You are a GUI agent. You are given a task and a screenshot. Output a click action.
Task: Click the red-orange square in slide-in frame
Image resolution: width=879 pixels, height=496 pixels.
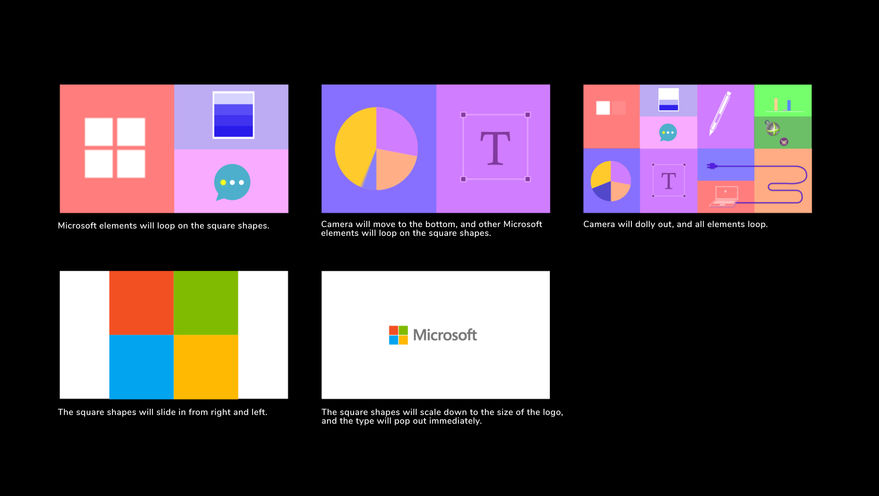point(141,303)
